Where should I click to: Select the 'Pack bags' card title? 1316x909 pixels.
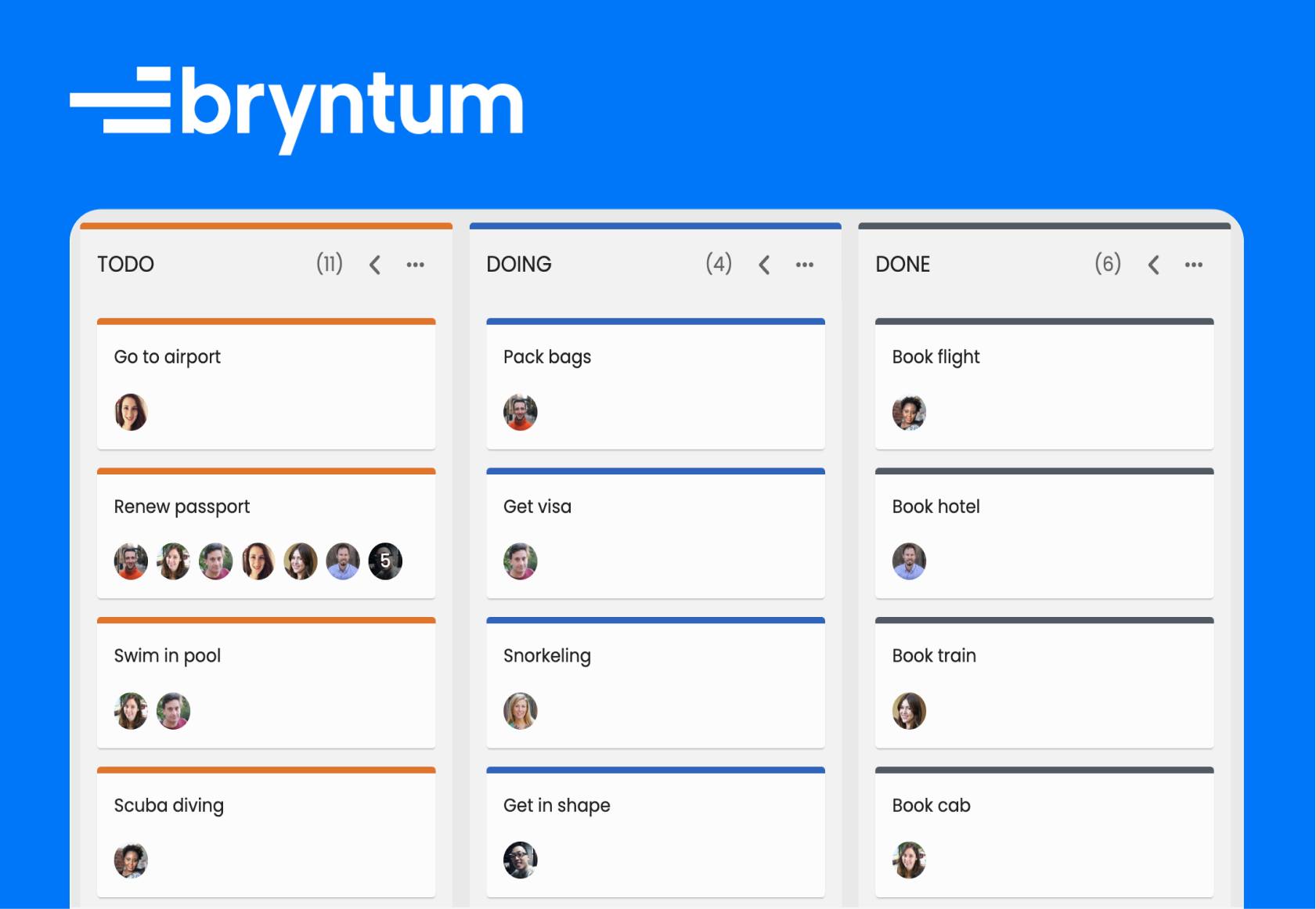pyautogui.click(x=547, y=358)
